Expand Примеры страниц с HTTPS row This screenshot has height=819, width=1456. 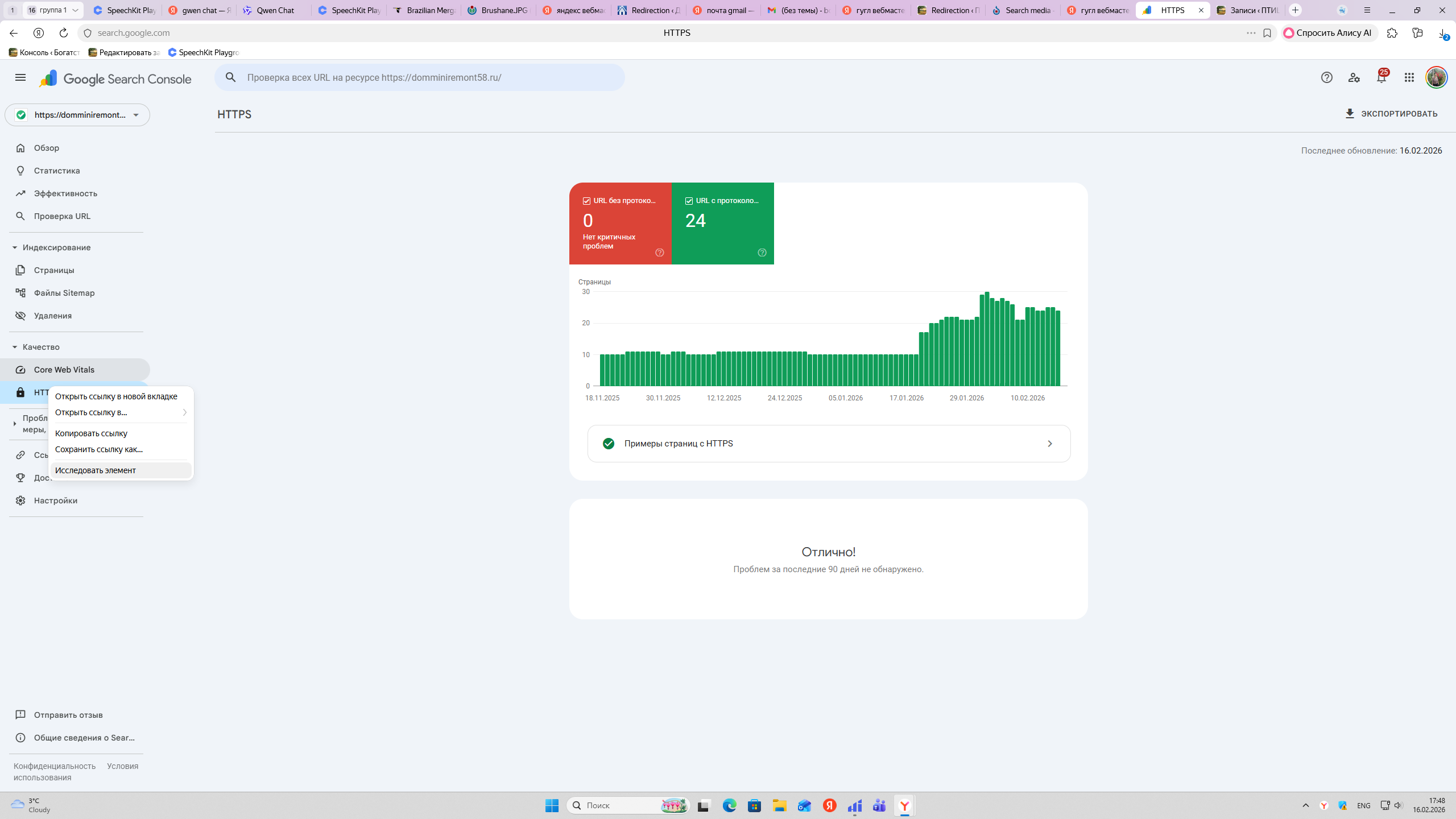828,444
